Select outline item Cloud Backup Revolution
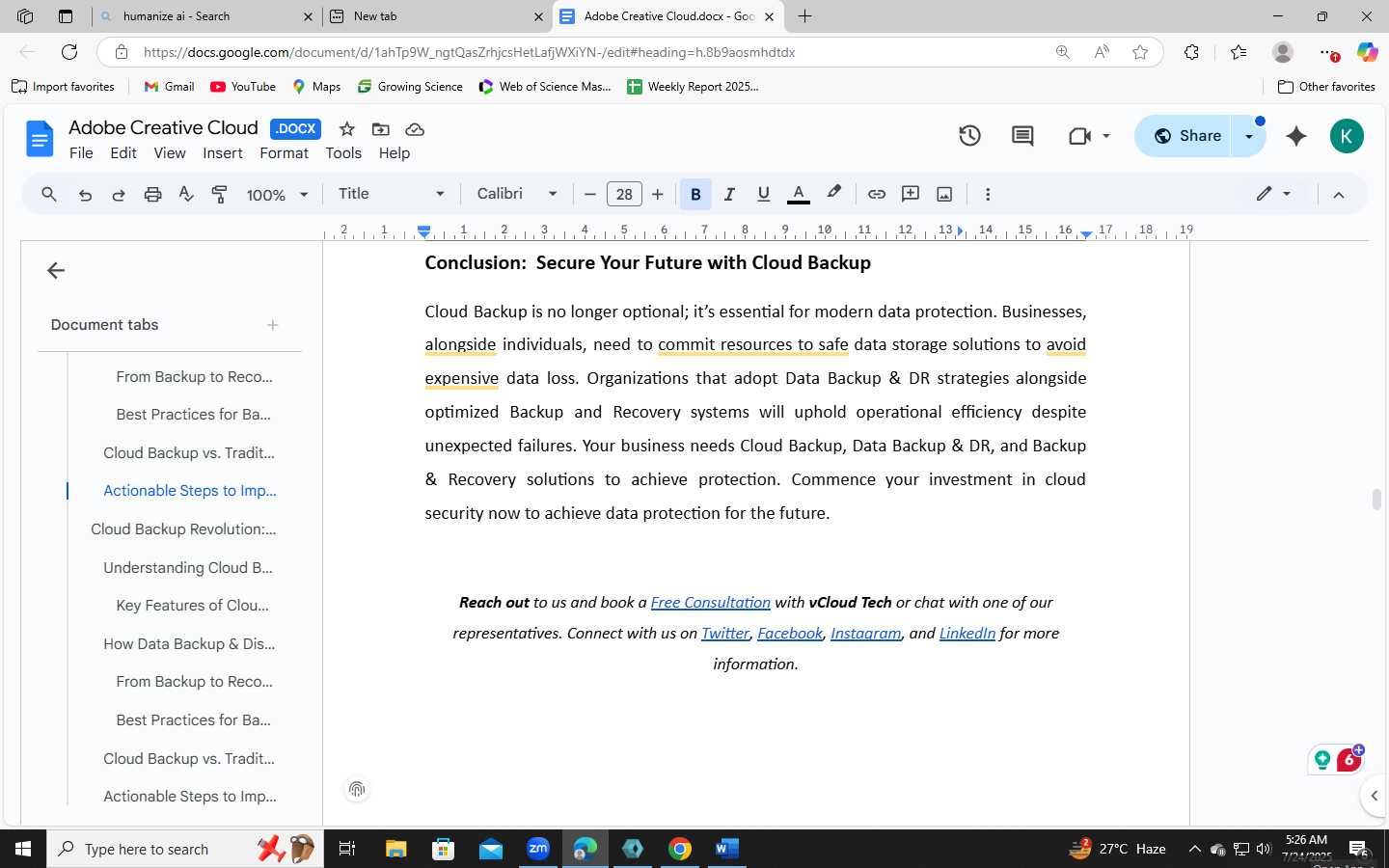 pos(183,529)
